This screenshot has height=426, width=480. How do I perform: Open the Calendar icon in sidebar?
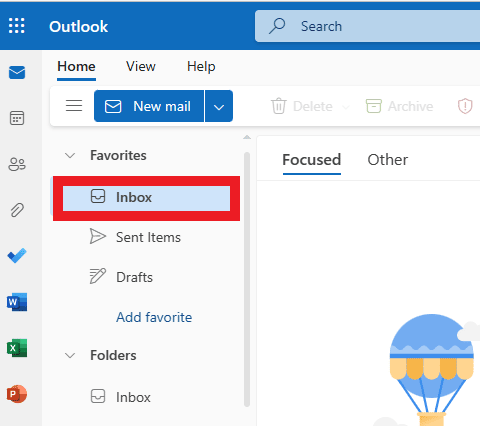point(17,118)
